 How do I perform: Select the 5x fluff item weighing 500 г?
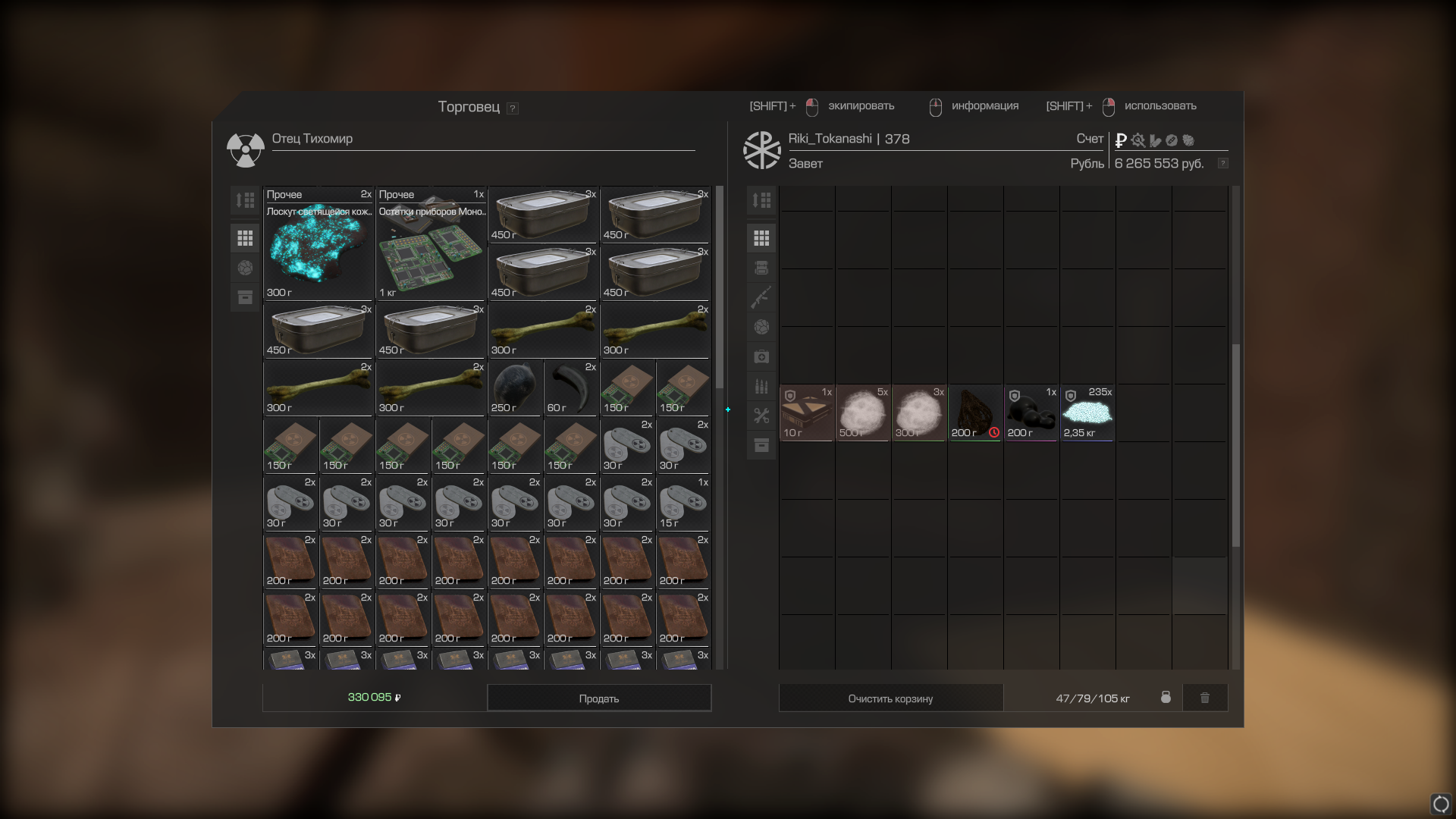[863, 413]
